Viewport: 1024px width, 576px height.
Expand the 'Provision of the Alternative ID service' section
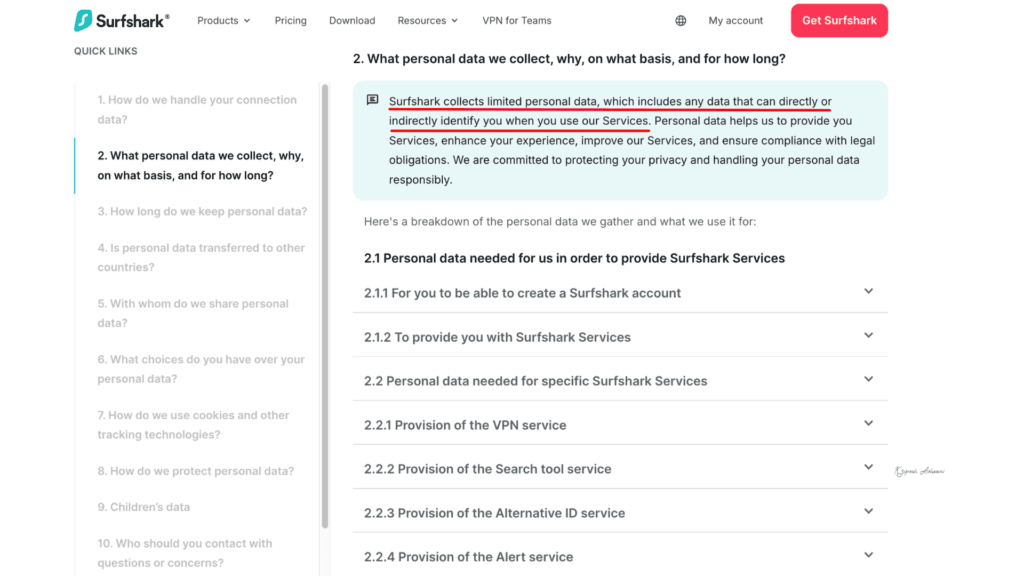point(869,512)
